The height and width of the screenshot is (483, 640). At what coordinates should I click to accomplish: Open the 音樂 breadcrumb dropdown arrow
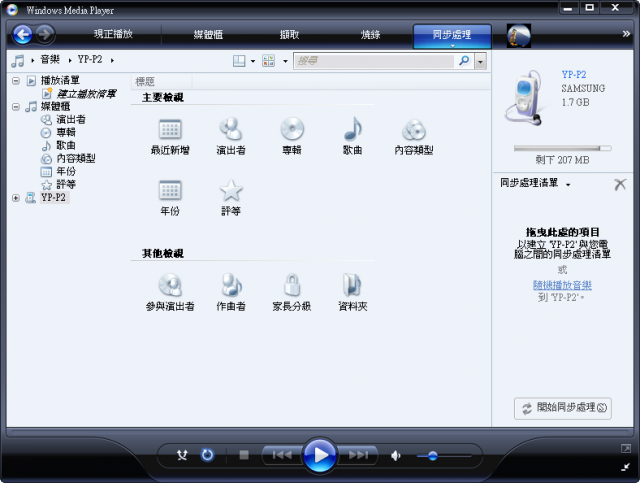coord(70,61)
